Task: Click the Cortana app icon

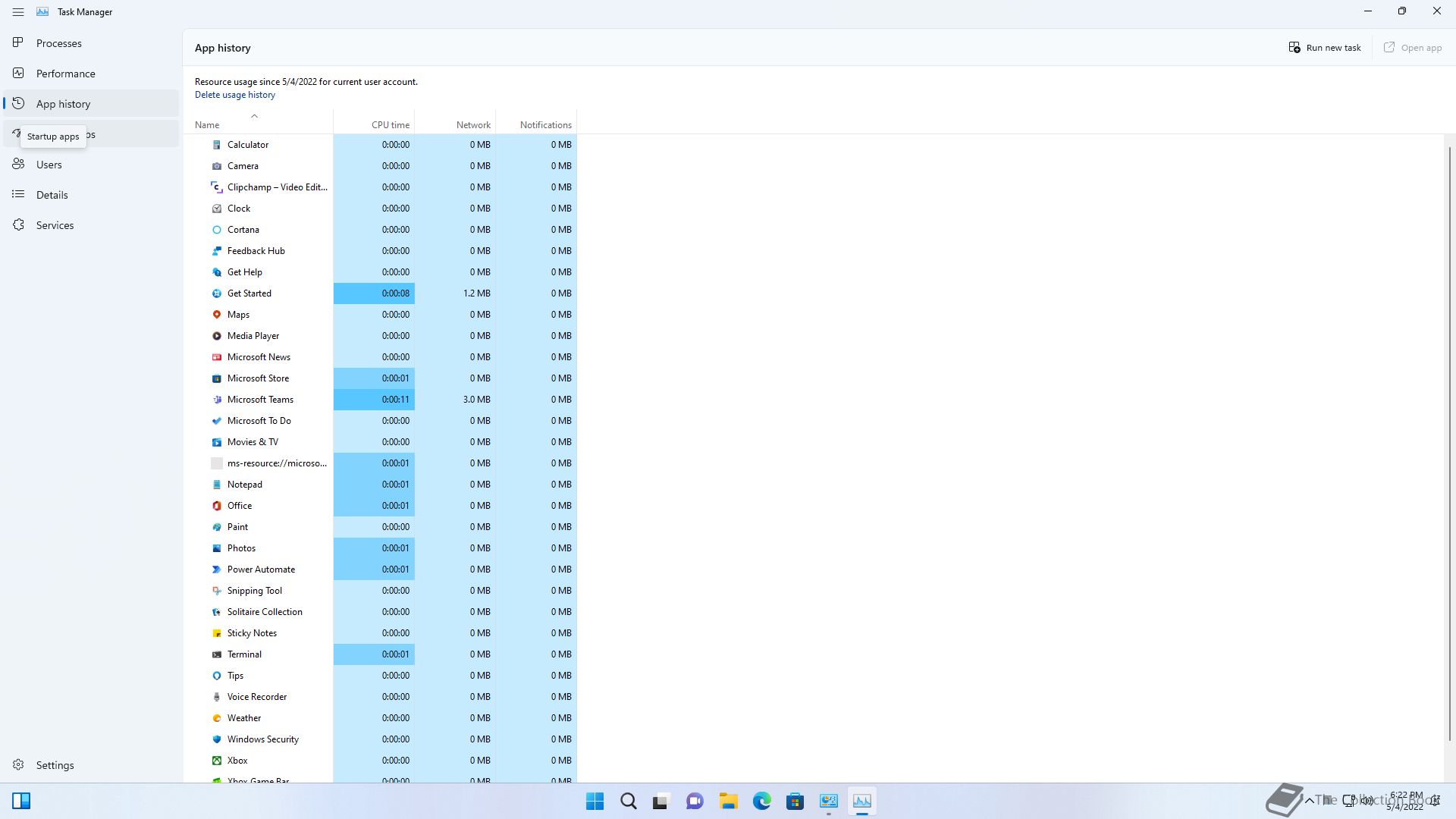Action: (x=217, y=230)
